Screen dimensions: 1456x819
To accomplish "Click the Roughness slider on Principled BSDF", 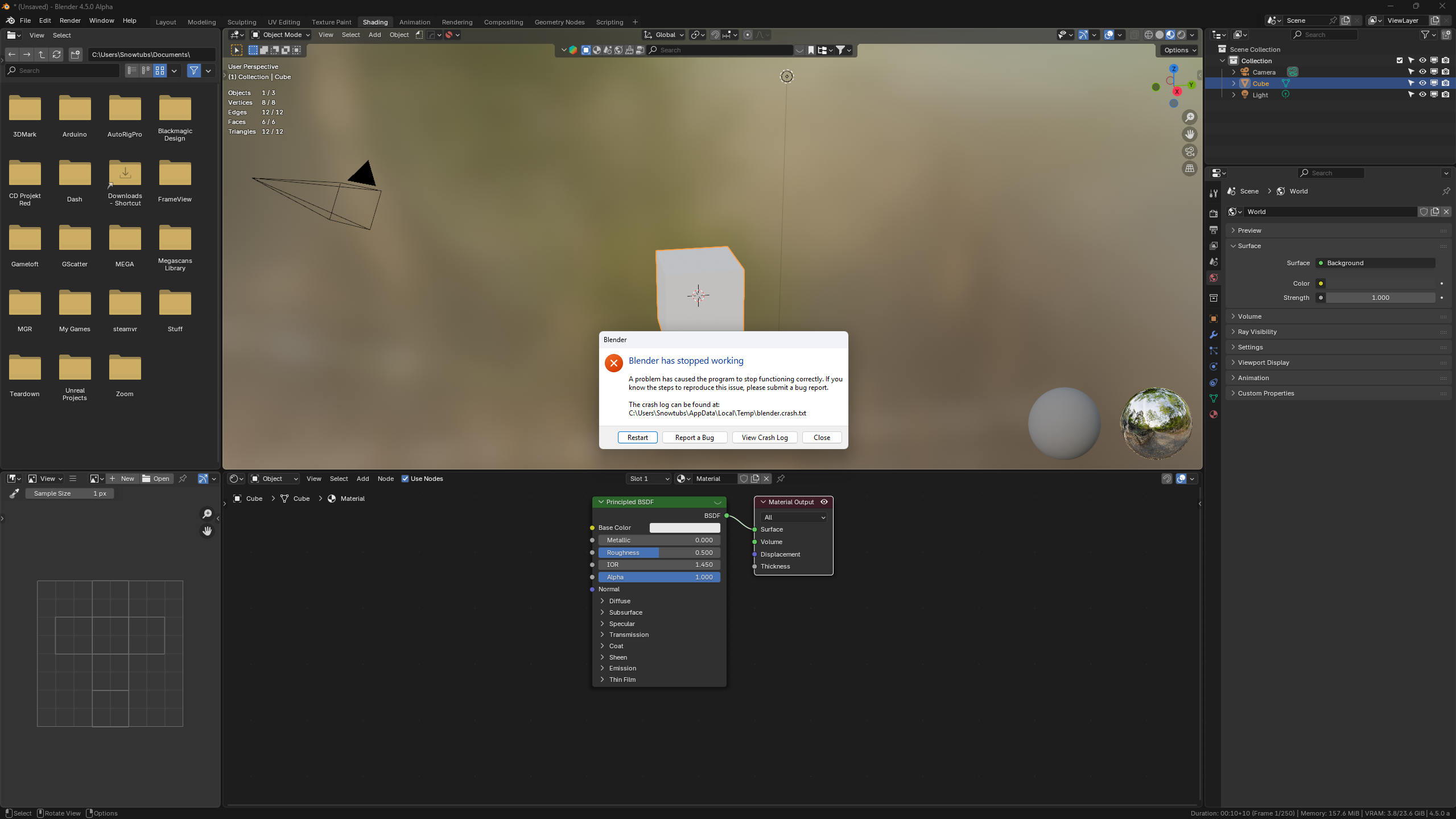I will 659,553.
